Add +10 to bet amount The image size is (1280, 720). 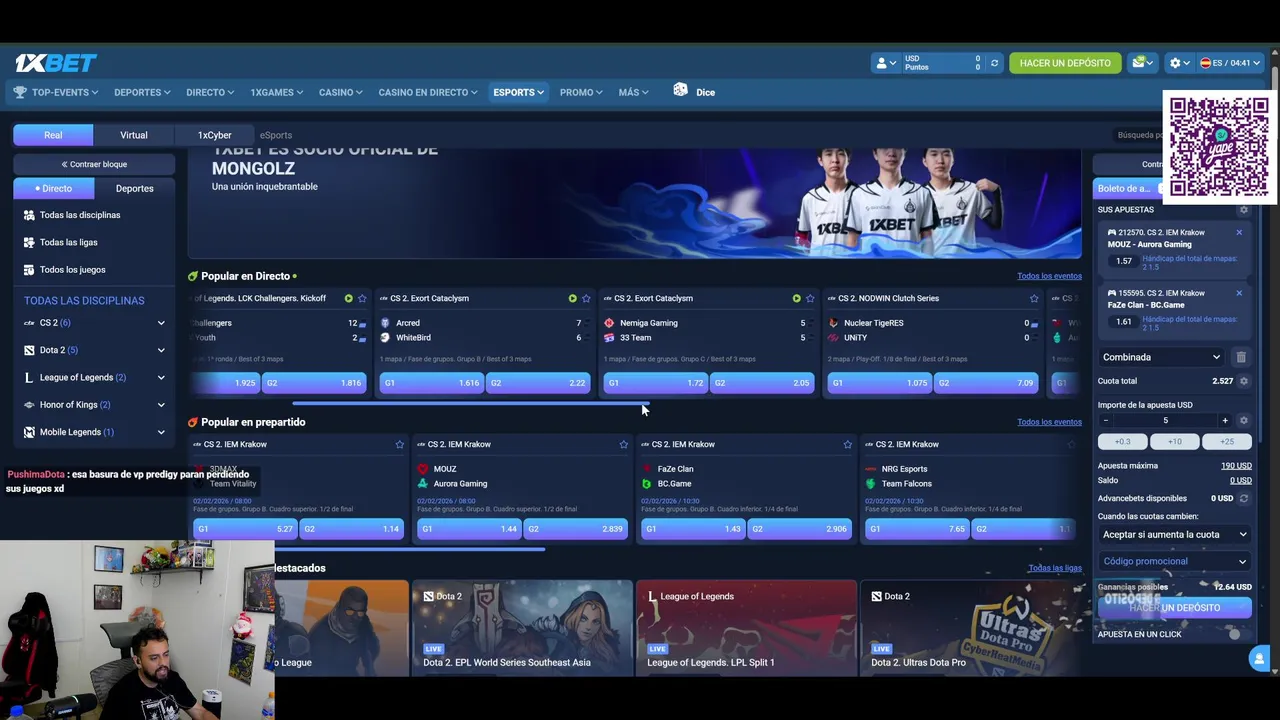click(1174, 441)
